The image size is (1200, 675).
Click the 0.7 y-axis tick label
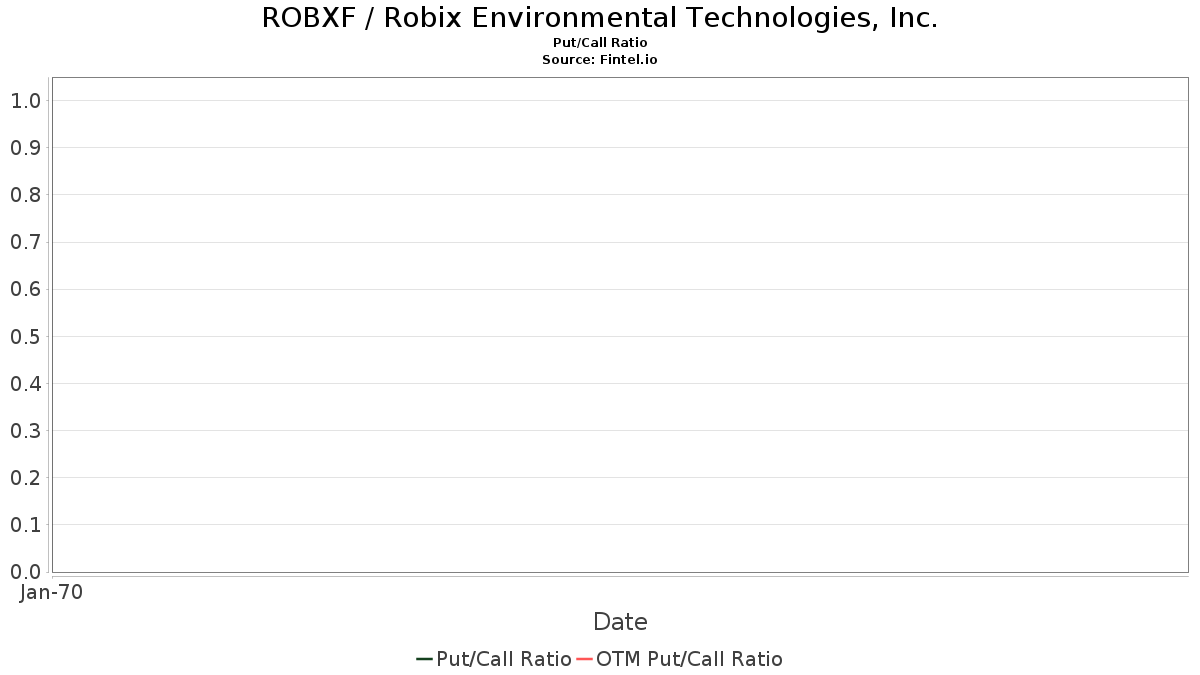25,242
